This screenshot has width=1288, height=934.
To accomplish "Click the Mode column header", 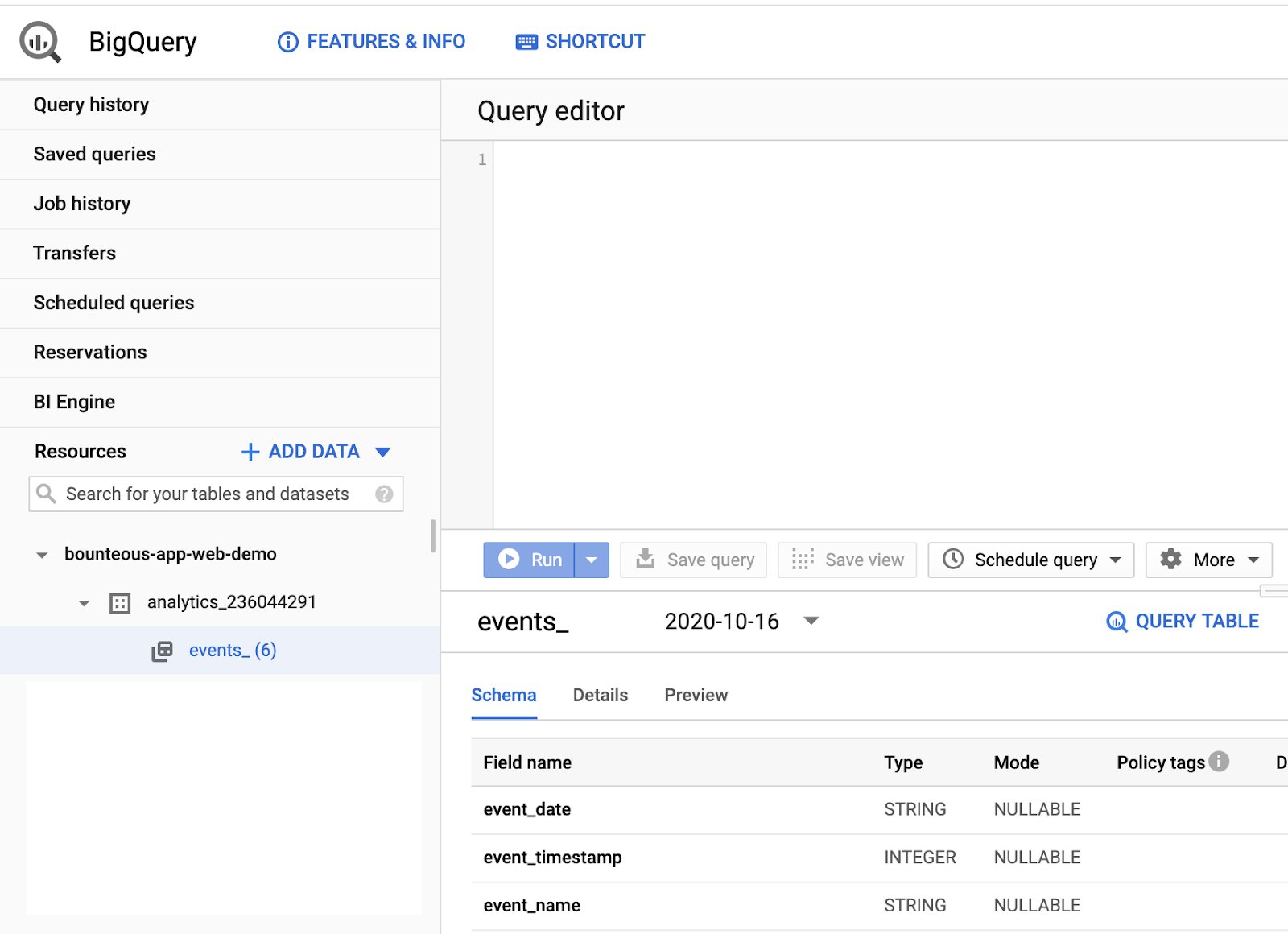I will (x=1017, y=762).
